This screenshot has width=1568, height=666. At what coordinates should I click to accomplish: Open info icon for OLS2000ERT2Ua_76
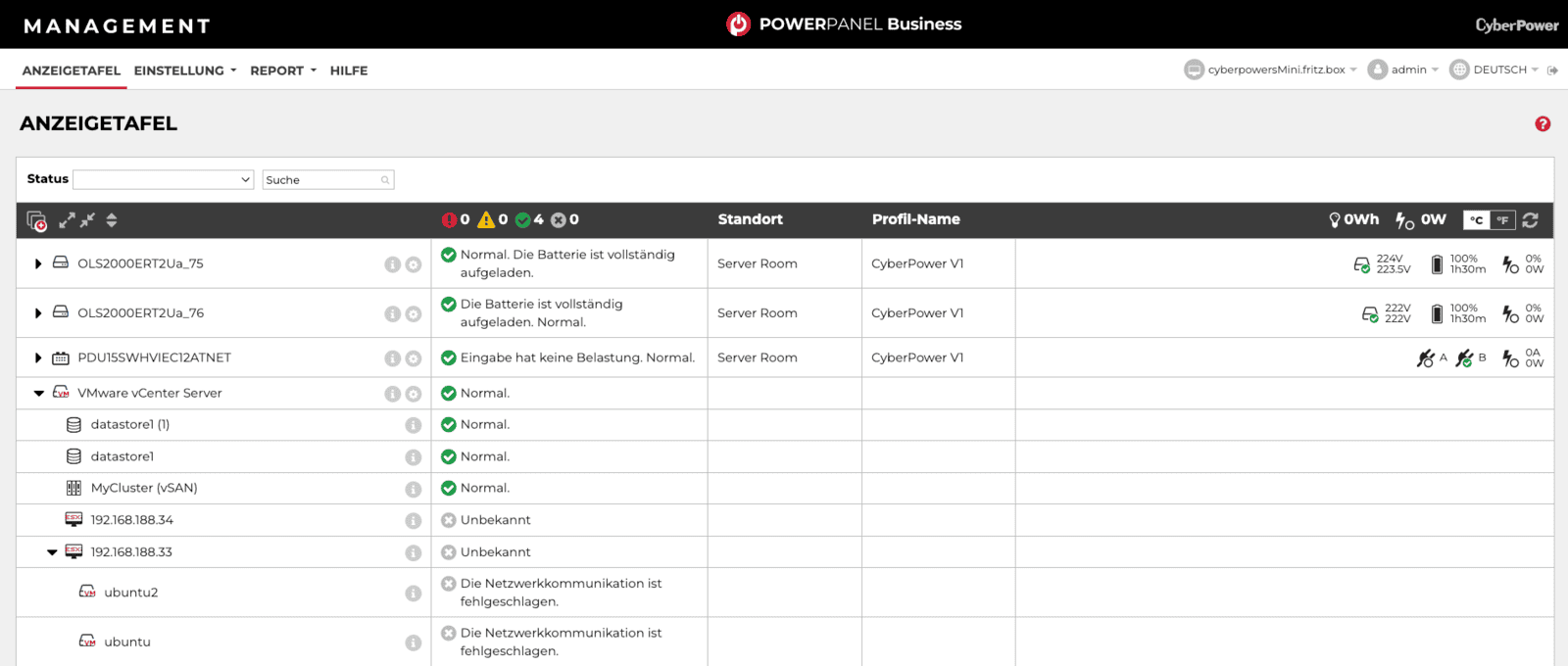[392, 313]
